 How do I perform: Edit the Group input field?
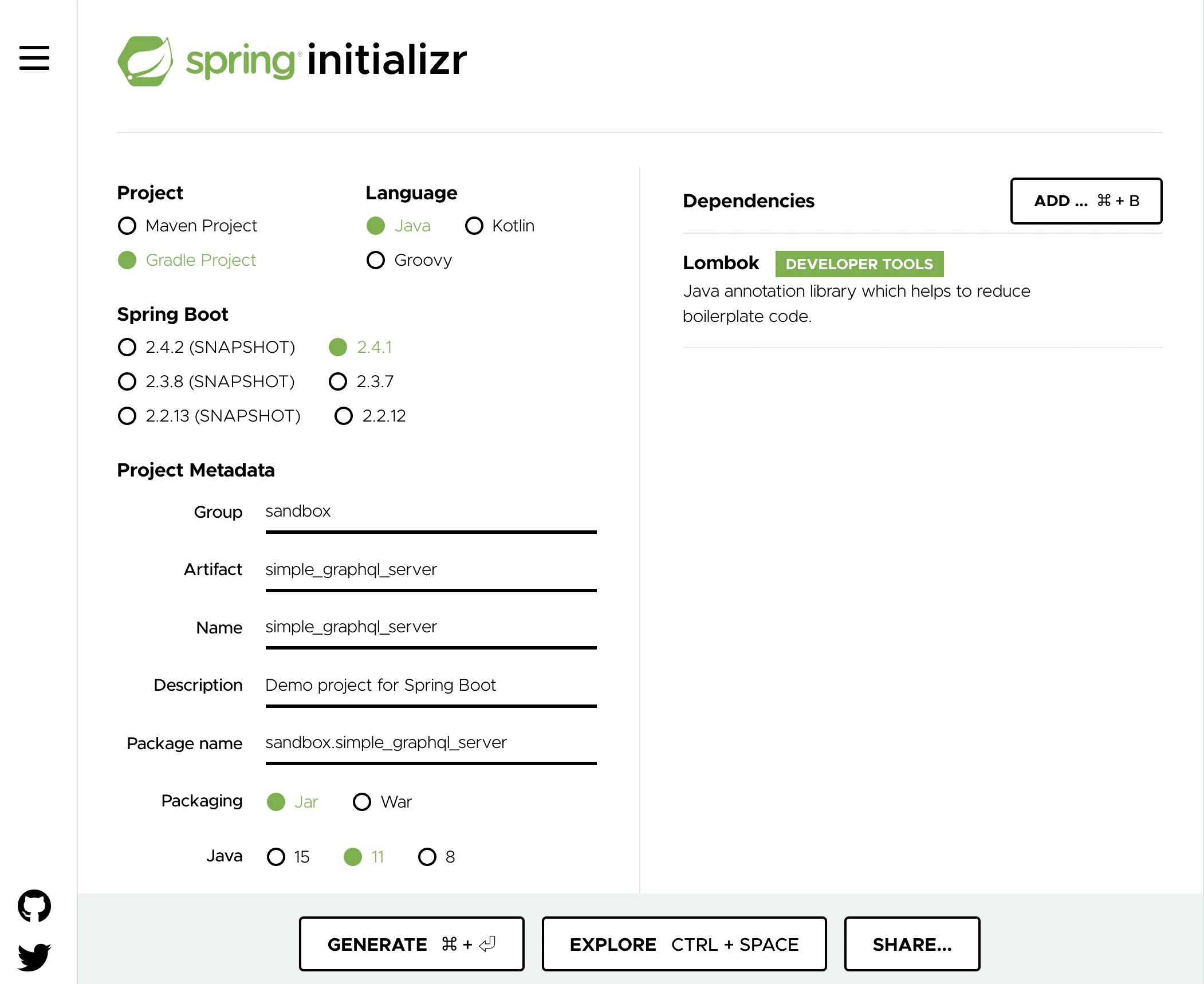pos(430,511)
